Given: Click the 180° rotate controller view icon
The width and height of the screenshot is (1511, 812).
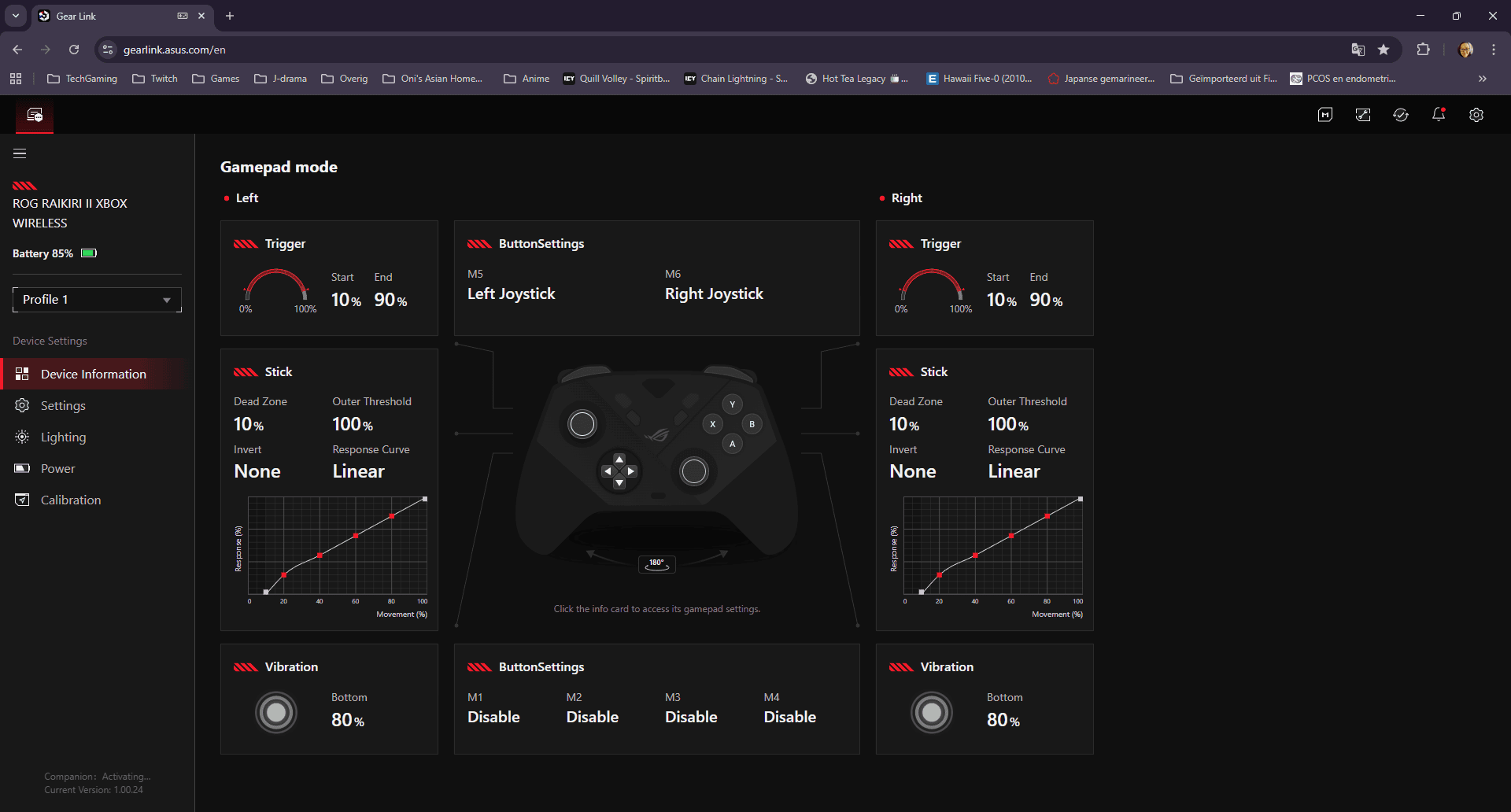Looking at the screenshot, I should click(656, 563).
